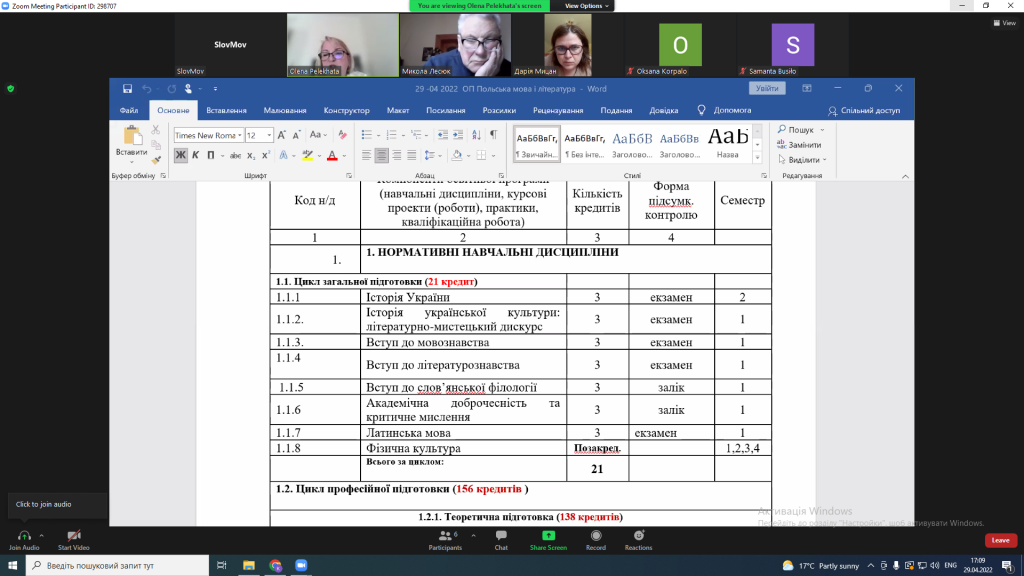Toggle the paragraph marks (¶) button
The width and height of the screenshot is (1024, 576).
[x=492, y=135]
